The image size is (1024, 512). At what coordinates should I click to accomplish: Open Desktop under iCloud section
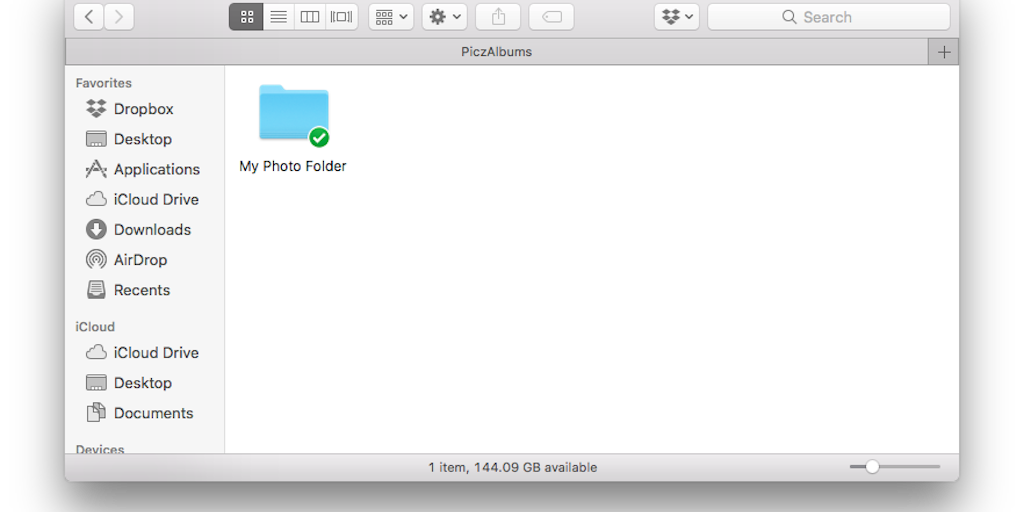(142, 383)
